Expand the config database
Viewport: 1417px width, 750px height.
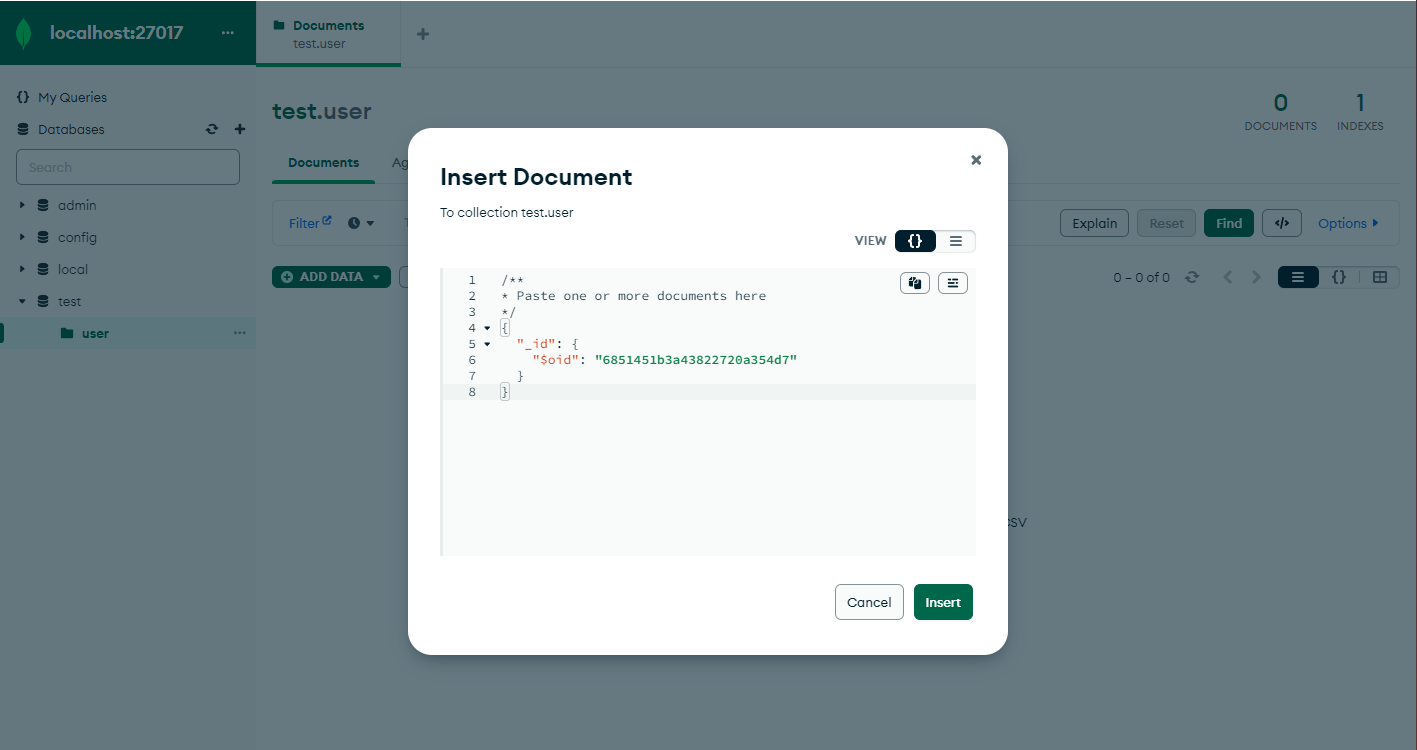[x=22, y=237]
